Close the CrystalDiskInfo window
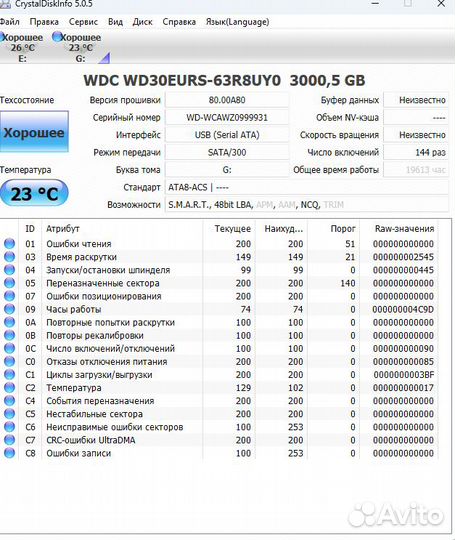The height and width of the screenshot is (540, 455). pos(441,4)
